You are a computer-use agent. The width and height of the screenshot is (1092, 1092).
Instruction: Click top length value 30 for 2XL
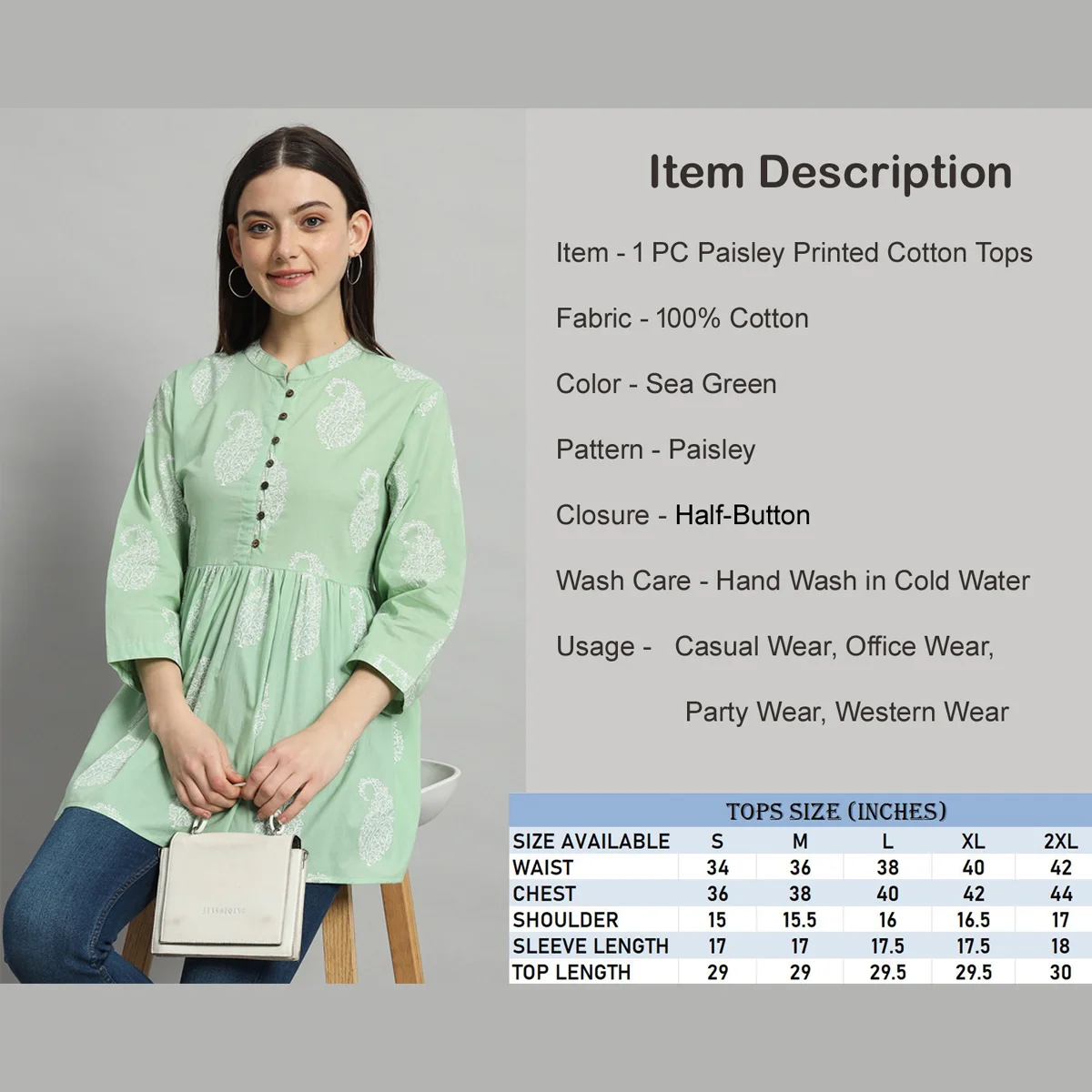click(x=1060, y=972)
